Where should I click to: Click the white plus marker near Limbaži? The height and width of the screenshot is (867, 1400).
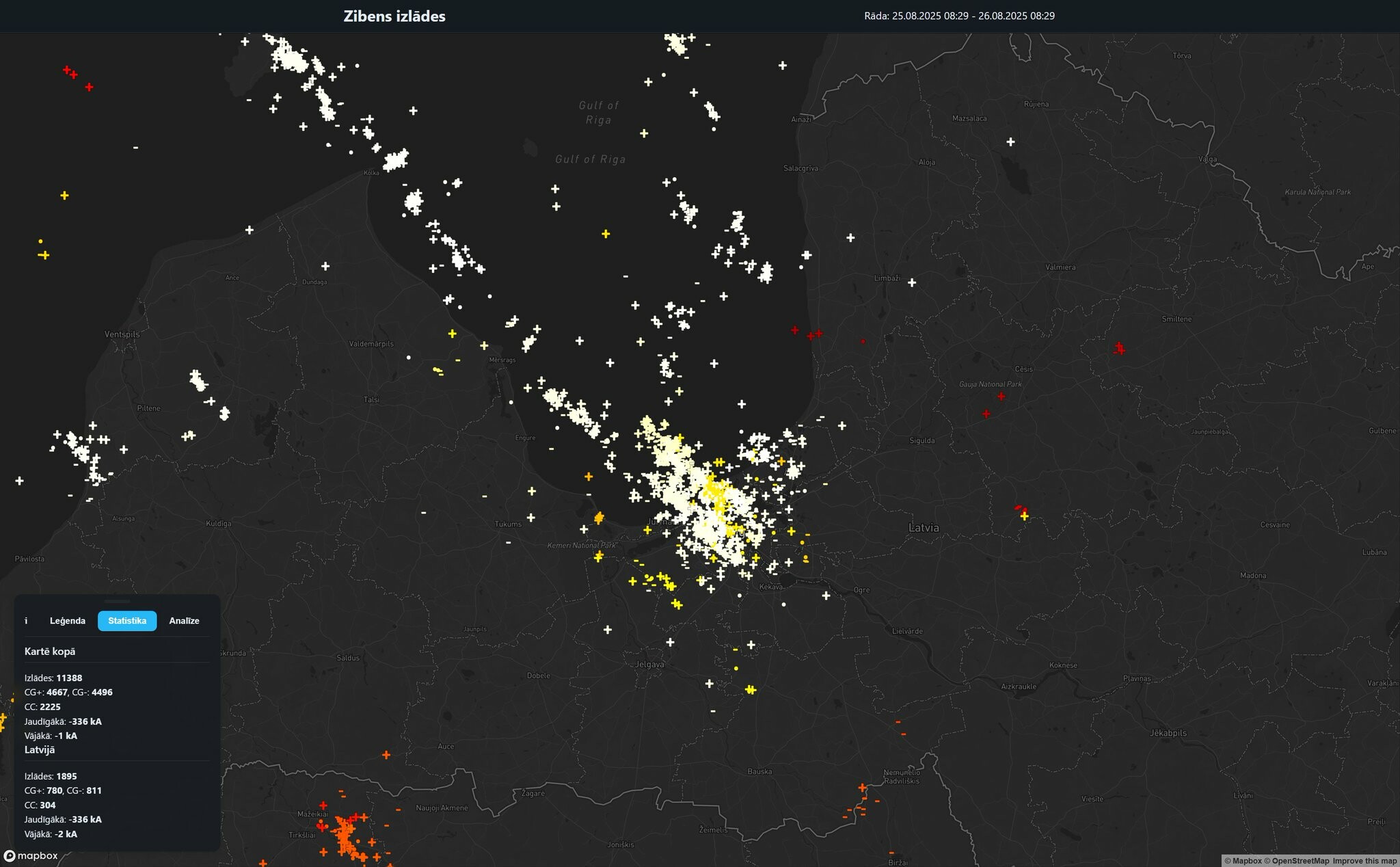tap(911, 282)
